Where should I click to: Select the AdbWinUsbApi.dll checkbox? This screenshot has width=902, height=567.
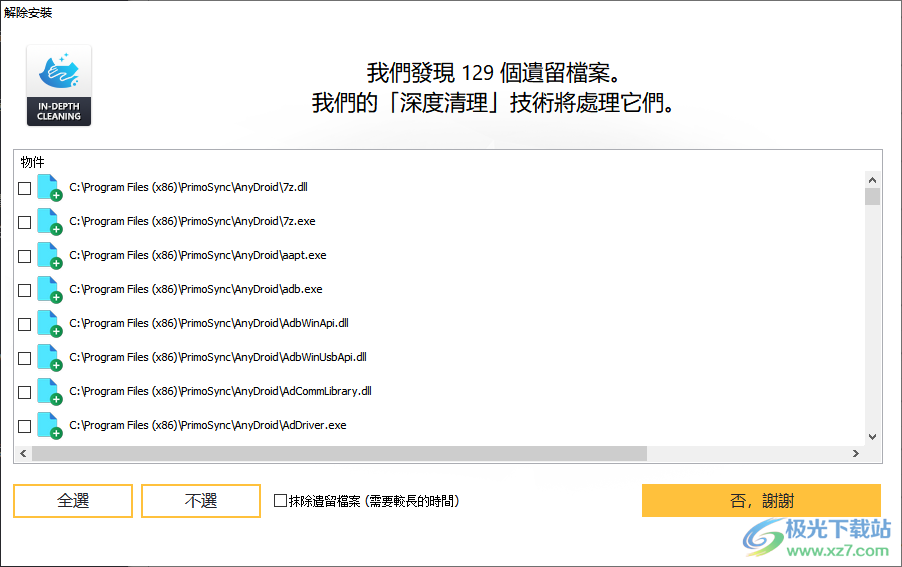click(x=25, y=358)
